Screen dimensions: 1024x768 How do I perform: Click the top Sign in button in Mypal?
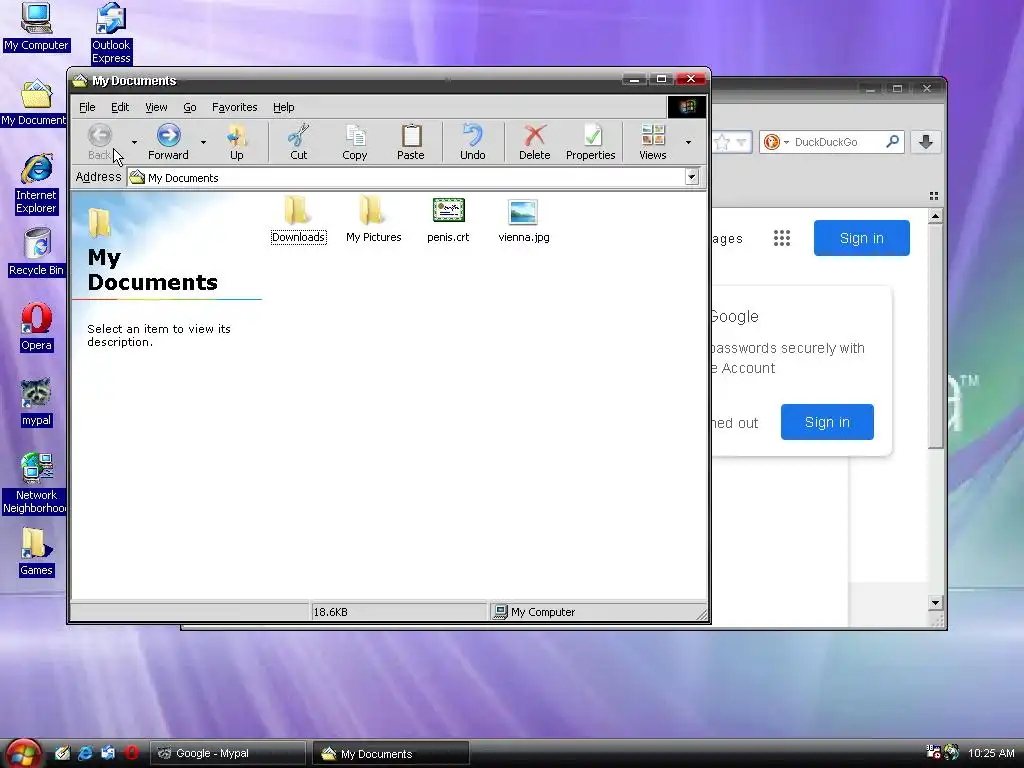(x=861, y=238)
